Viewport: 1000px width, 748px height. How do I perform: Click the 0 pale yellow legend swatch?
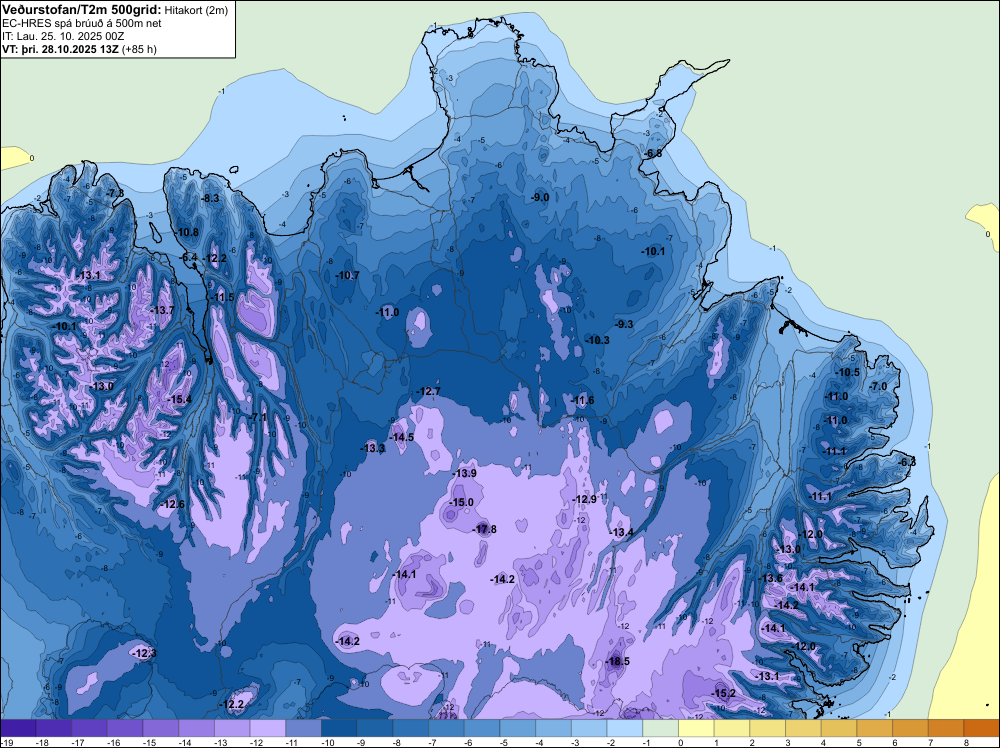point(696,728)
